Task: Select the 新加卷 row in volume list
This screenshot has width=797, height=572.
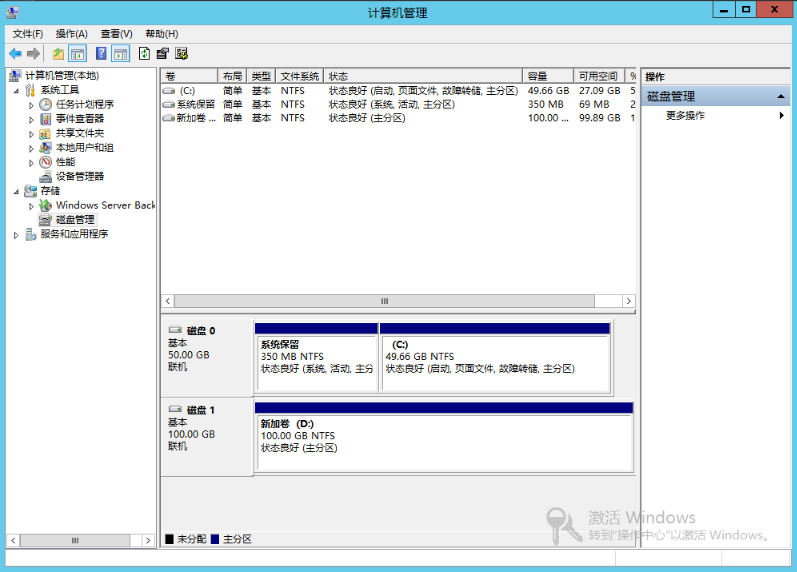Action: click(x=398, y=118)
